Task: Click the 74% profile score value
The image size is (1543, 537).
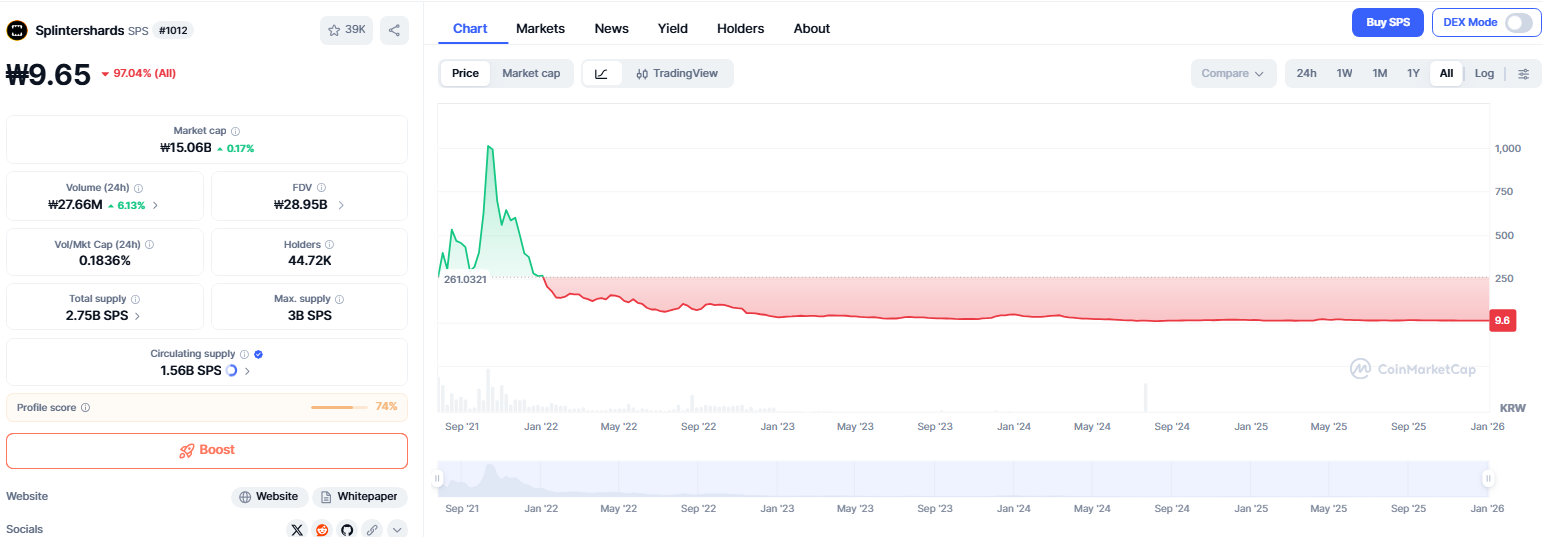Action: (386, 406)
